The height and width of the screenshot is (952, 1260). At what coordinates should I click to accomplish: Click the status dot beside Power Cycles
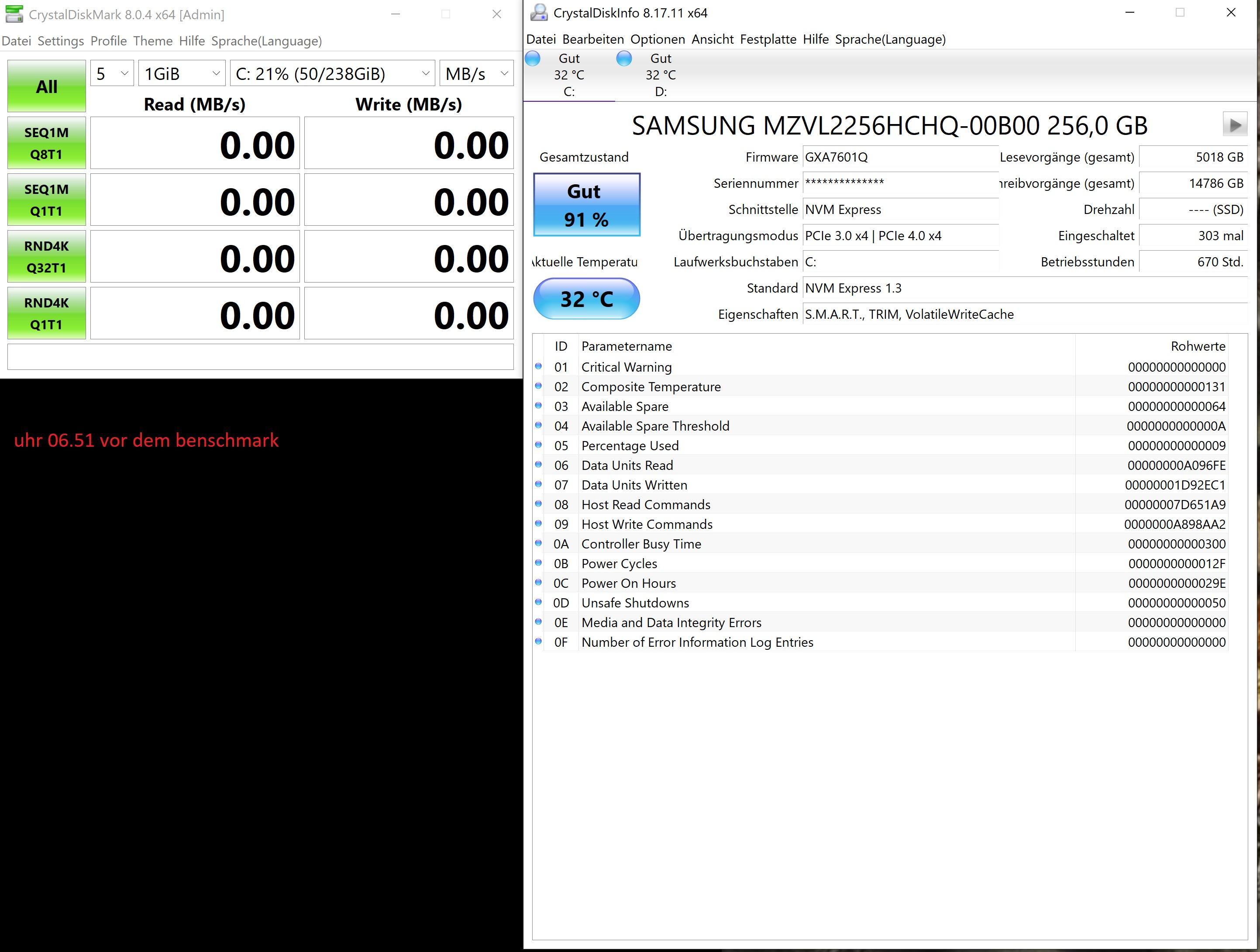coord(538,563)
